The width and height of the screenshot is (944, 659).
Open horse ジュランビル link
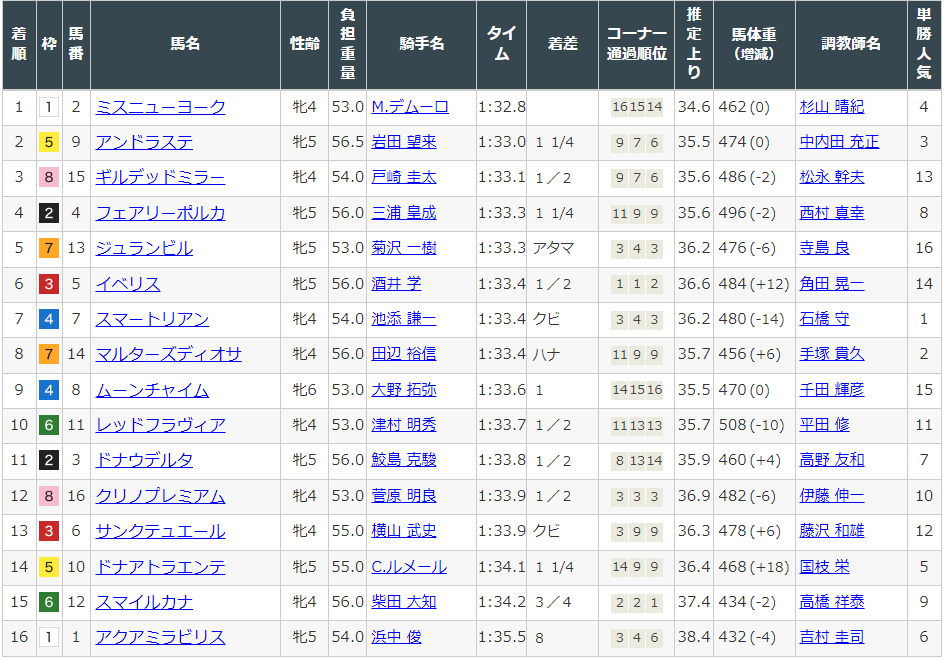144,248
